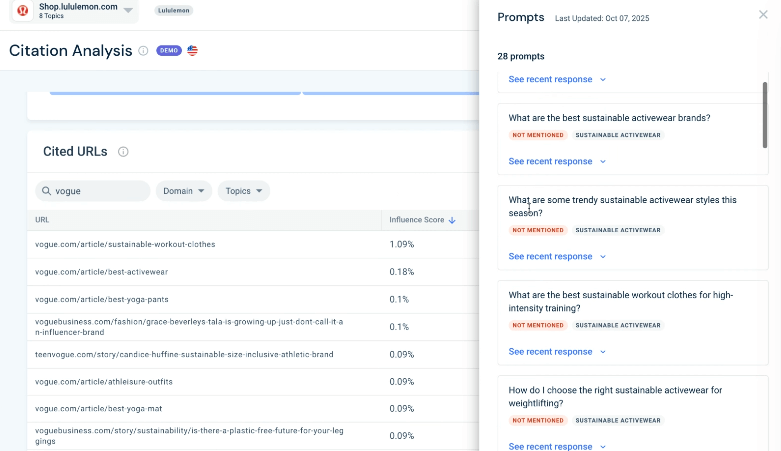The image size is (781, 451).
Task: Expand See recent response for trendy styles prompt
Action: (557, 257)
